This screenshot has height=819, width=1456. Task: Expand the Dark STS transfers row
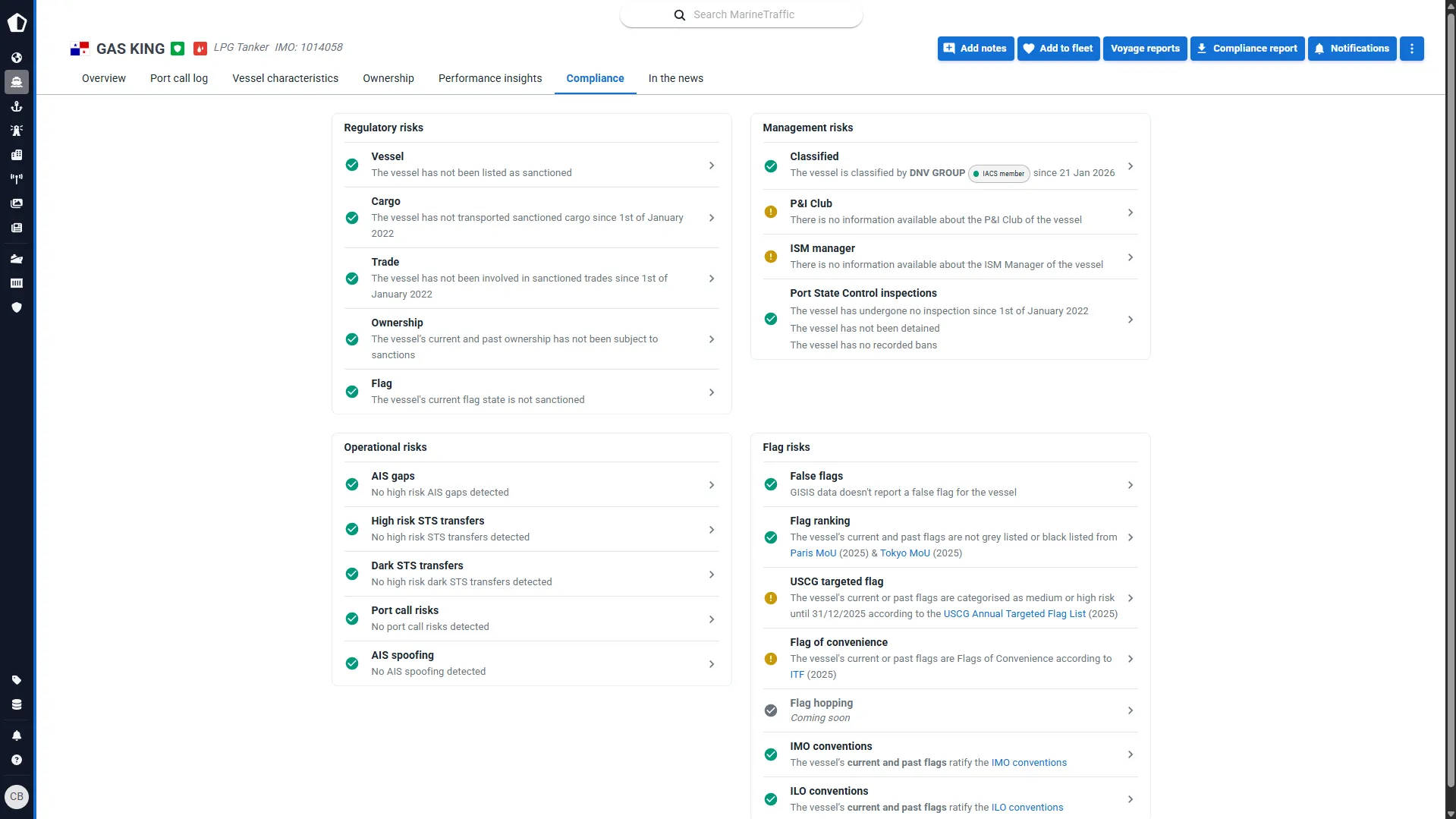(531, 575)
